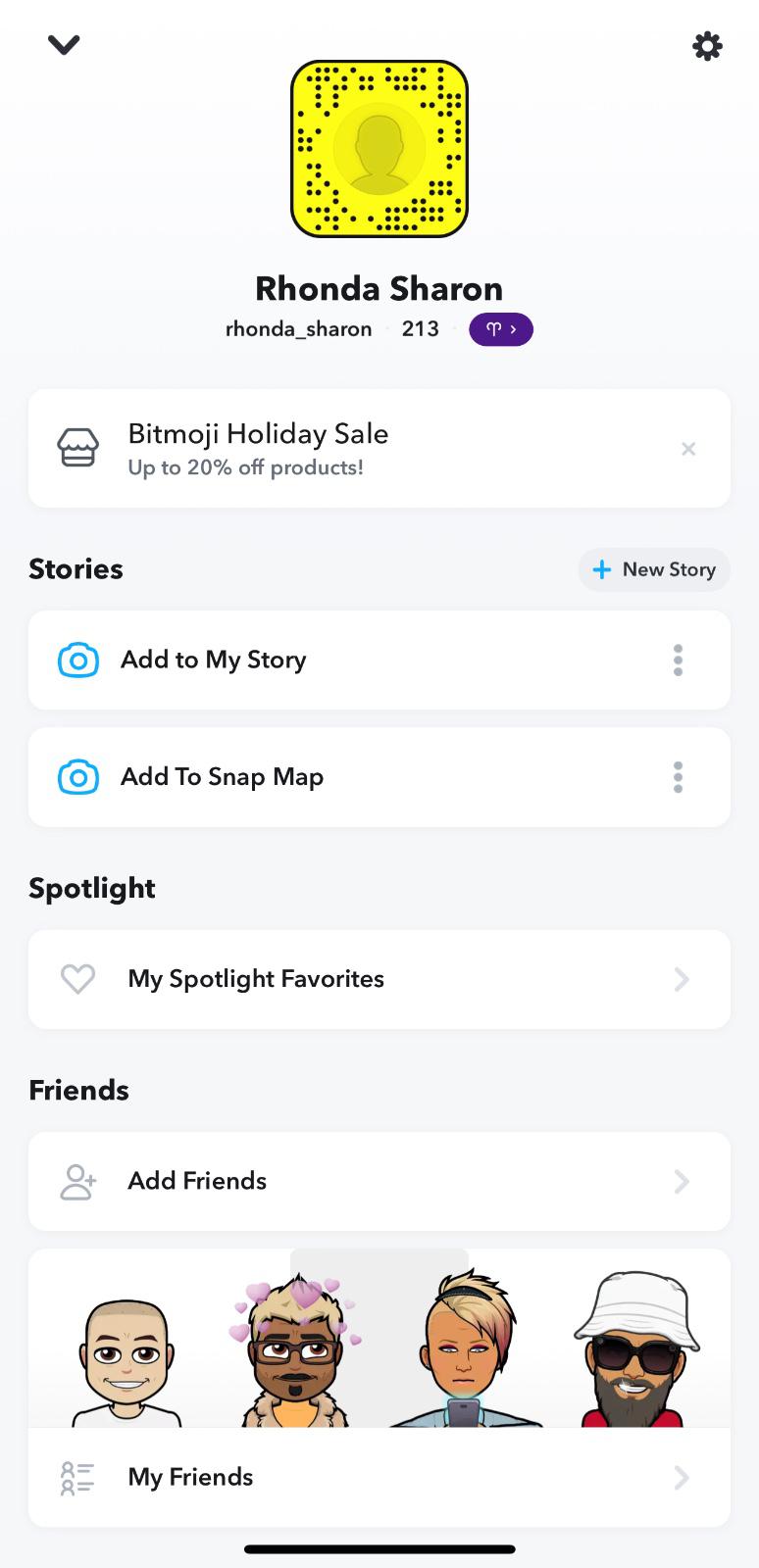Expand My Spotlight Favorites chevron
This screenshot has height=1568, width=759.
click(x=682, y=979)
